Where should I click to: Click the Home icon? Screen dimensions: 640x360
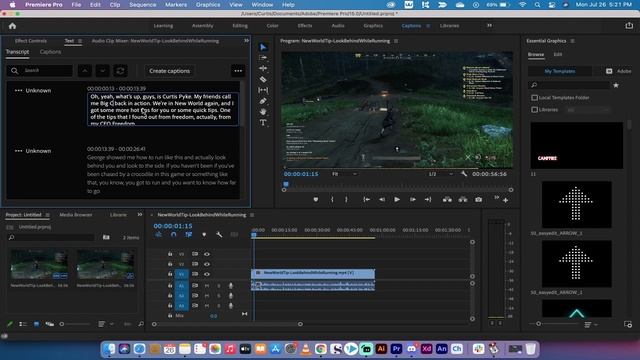[x=12, y=26]
